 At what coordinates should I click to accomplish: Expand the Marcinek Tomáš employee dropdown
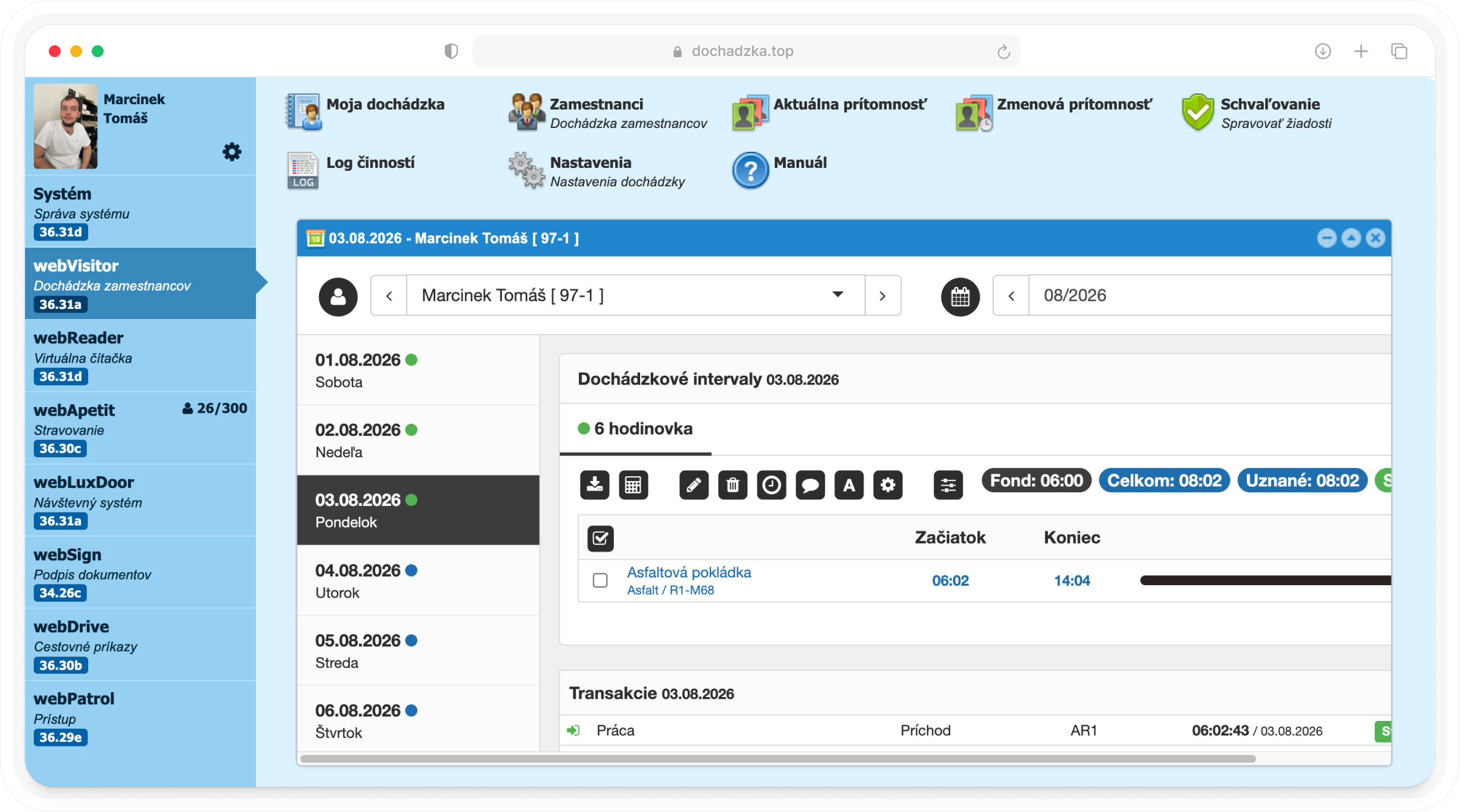tap(635, 295)
